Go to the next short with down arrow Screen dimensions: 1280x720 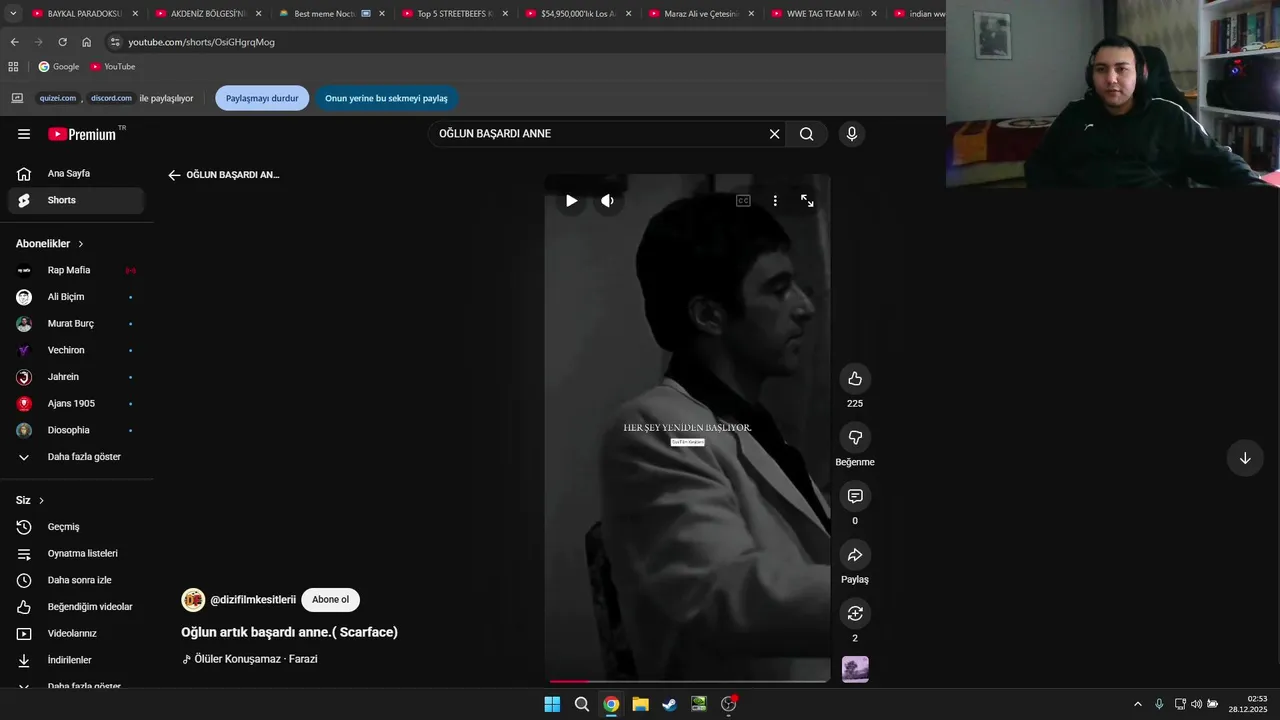coord(1245,458)
